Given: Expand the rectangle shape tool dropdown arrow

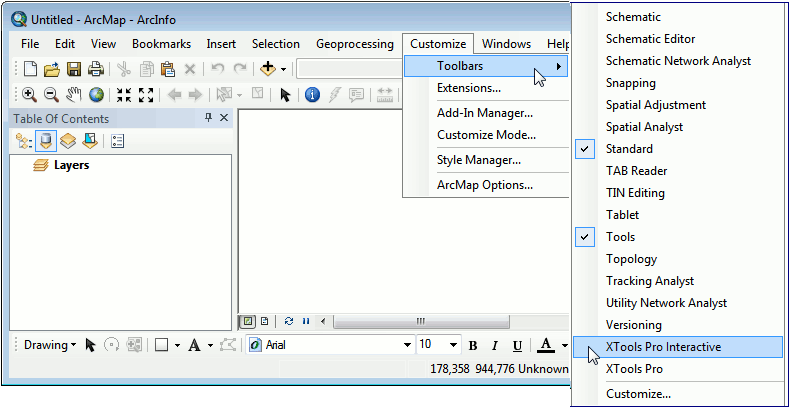Looking at the screenshot, I should [177, 346].
